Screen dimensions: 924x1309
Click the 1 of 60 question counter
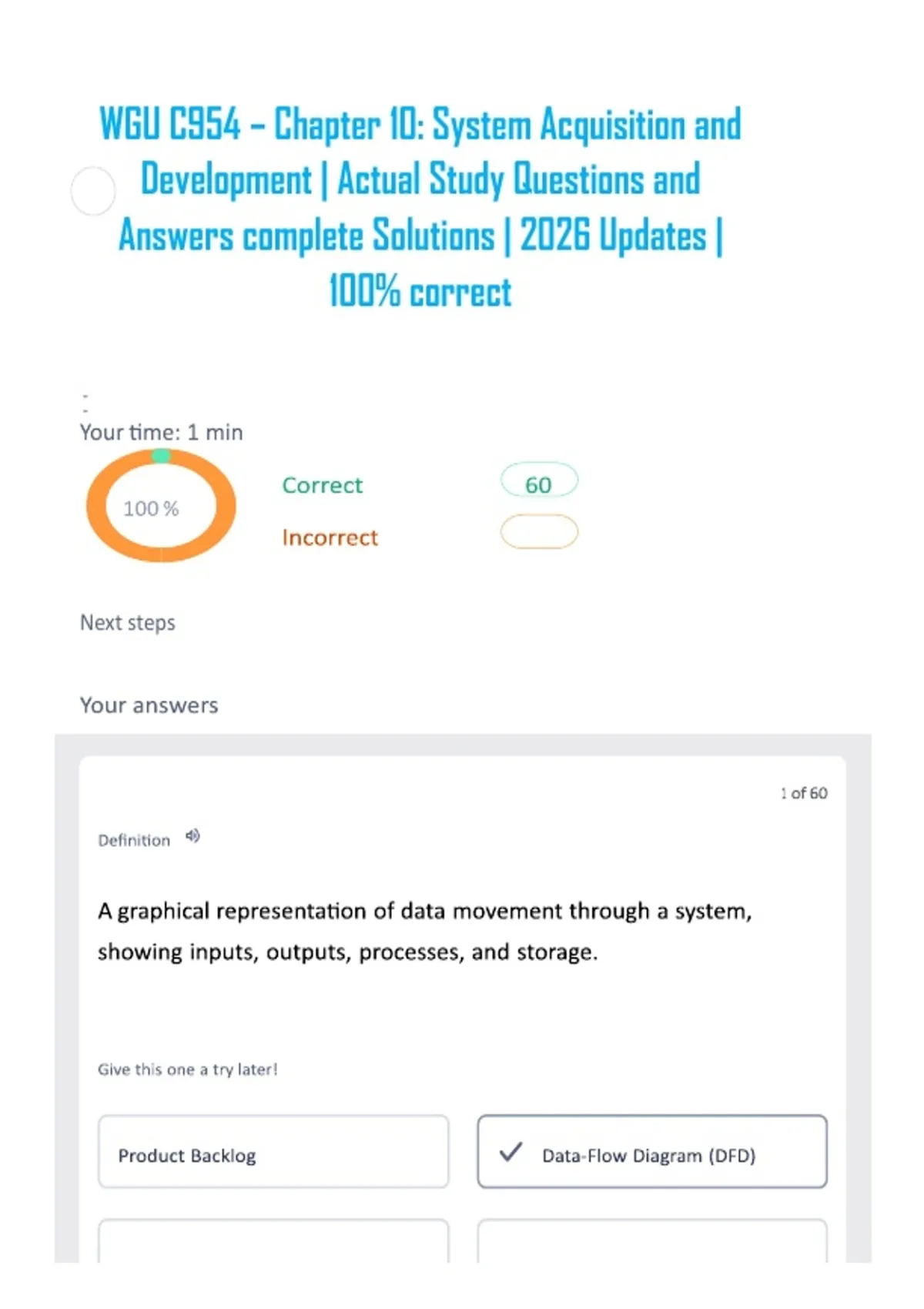coord(804,793)
